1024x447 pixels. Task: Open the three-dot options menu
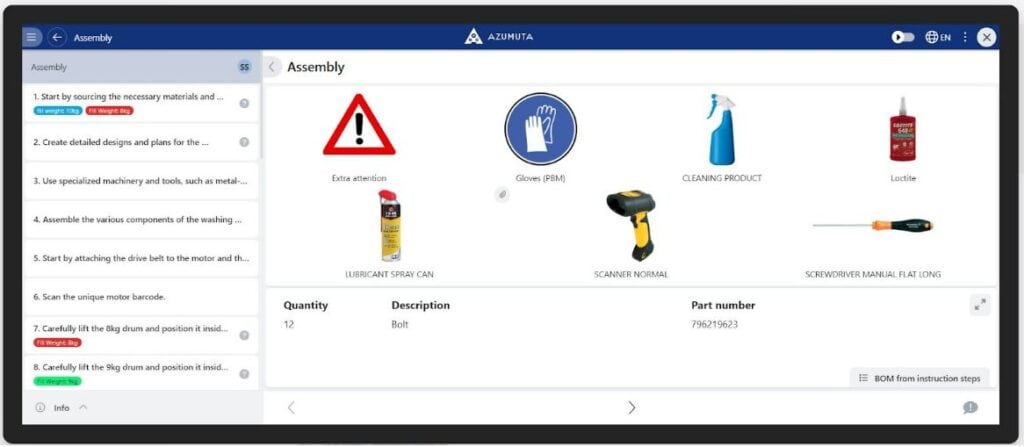pos(965,37)
